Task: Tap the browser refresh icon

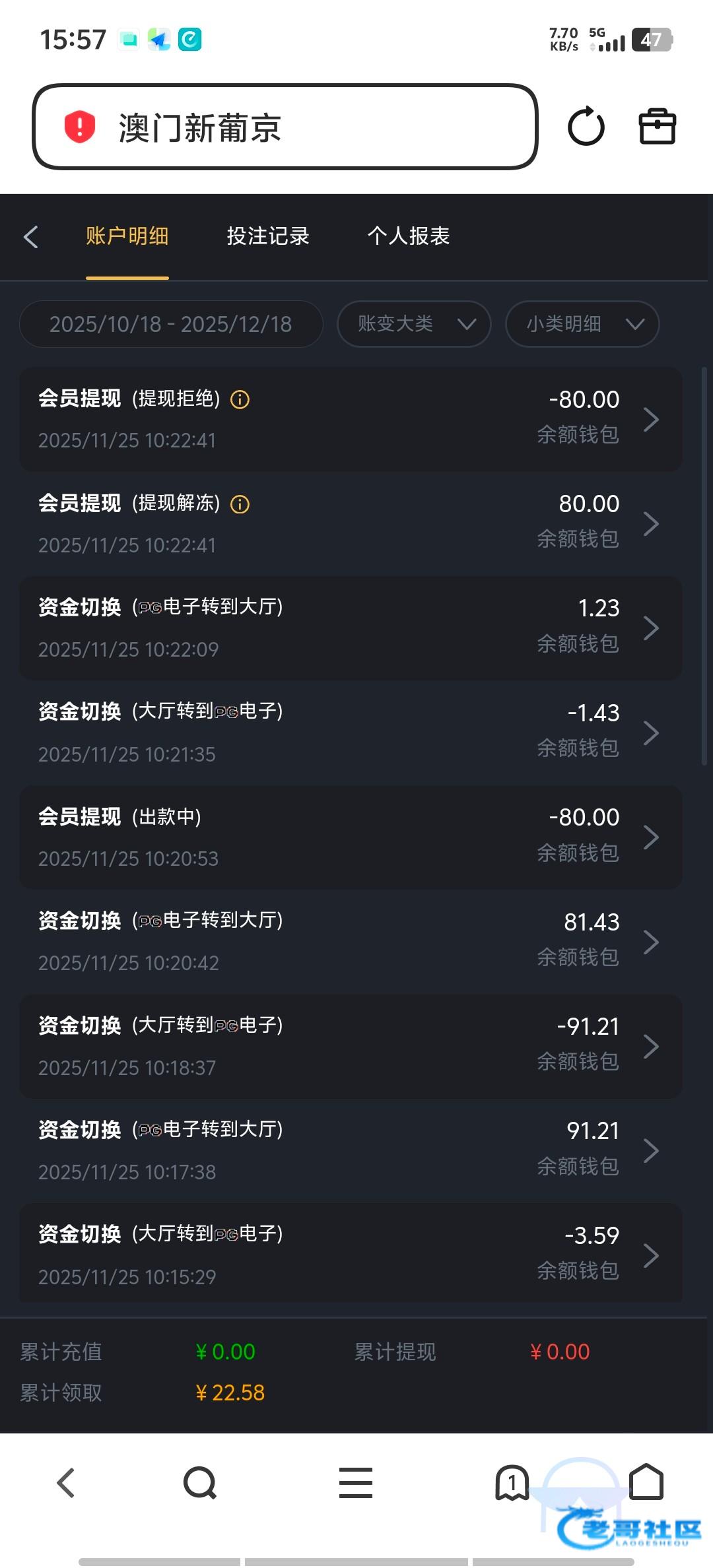Action: coord(586,127)
